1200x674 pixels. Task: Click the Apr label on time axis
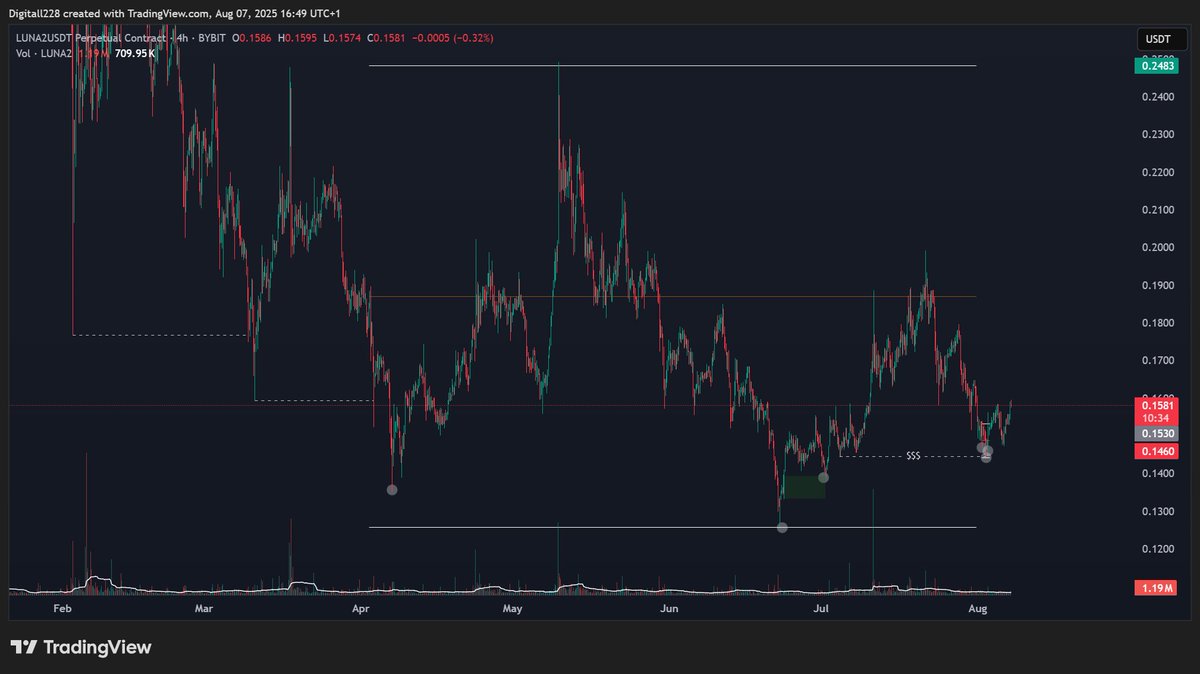361,608
